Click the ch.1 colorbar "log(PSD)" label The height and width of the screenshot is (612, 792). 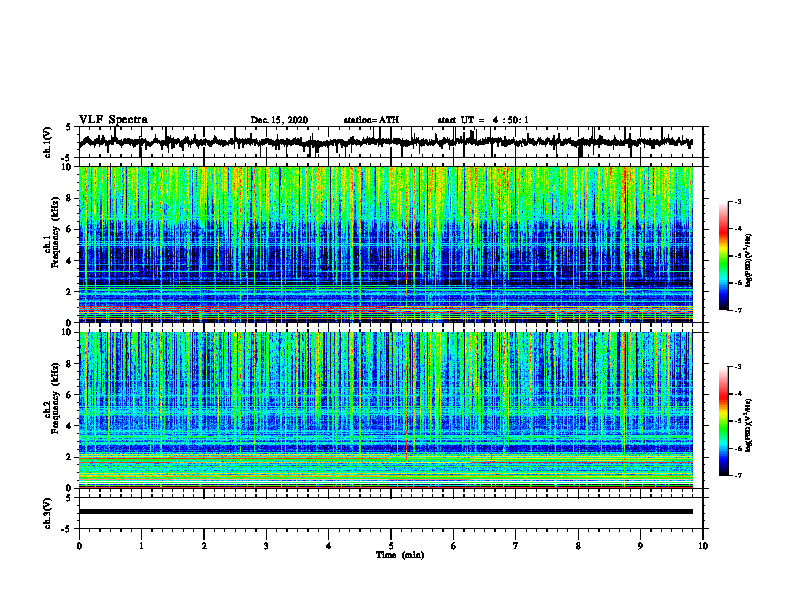749,261
